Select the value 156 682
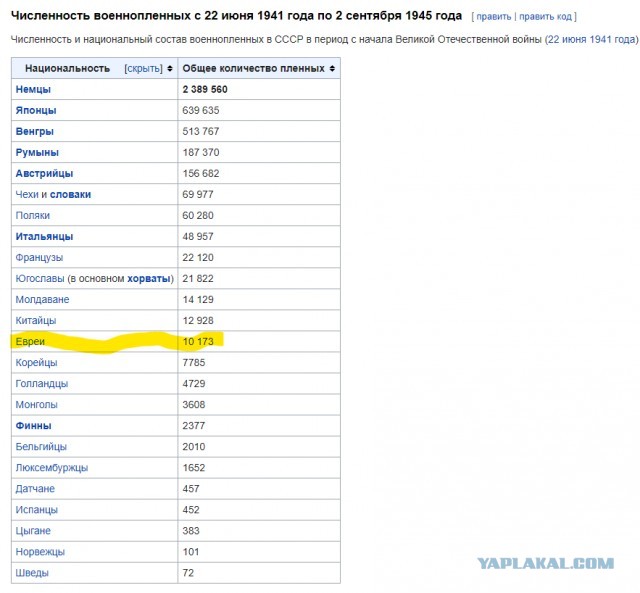The width and height of the screenshot is (640, 593). [201, 173]
